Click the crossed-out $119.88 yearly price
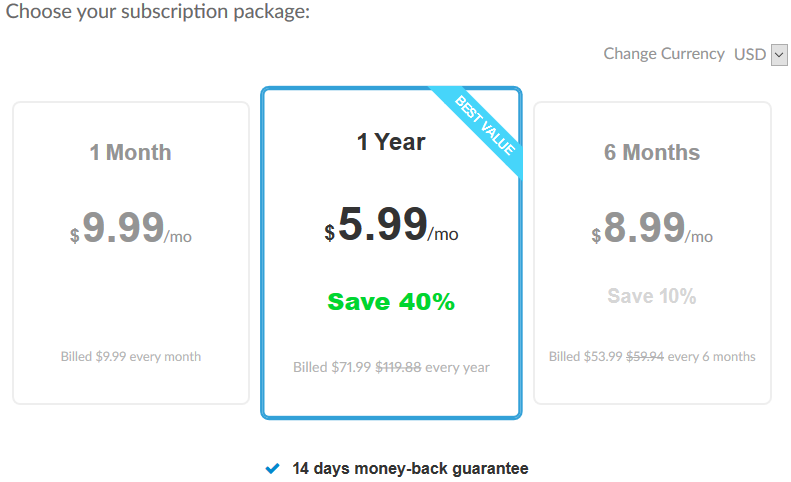The width and height of the screenshot is (791, 482). [398, 367]
